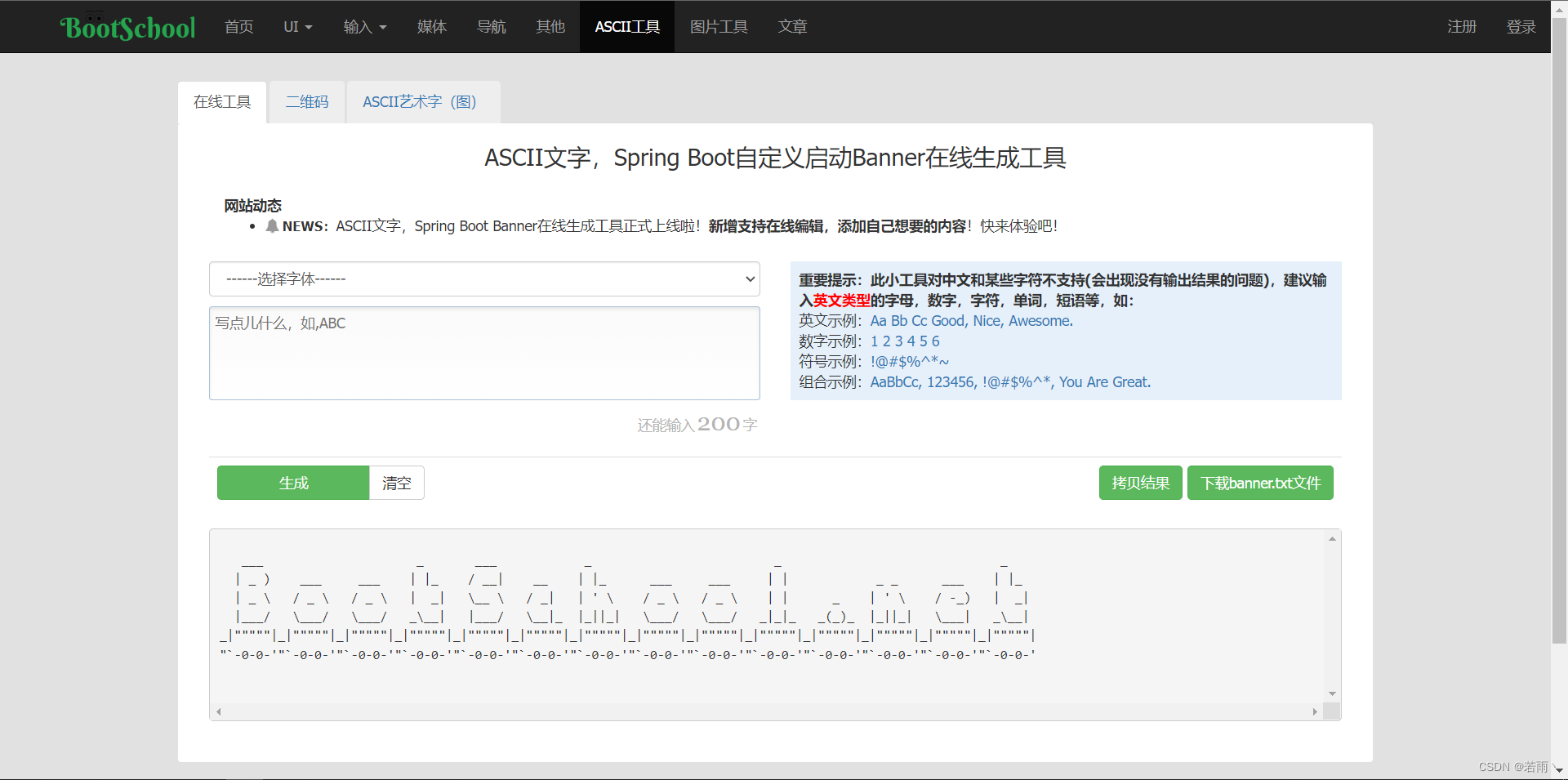Select the ASCII工具 nav item
The height and width of the screenshot is (780, 1568).
tap(627, 27)
